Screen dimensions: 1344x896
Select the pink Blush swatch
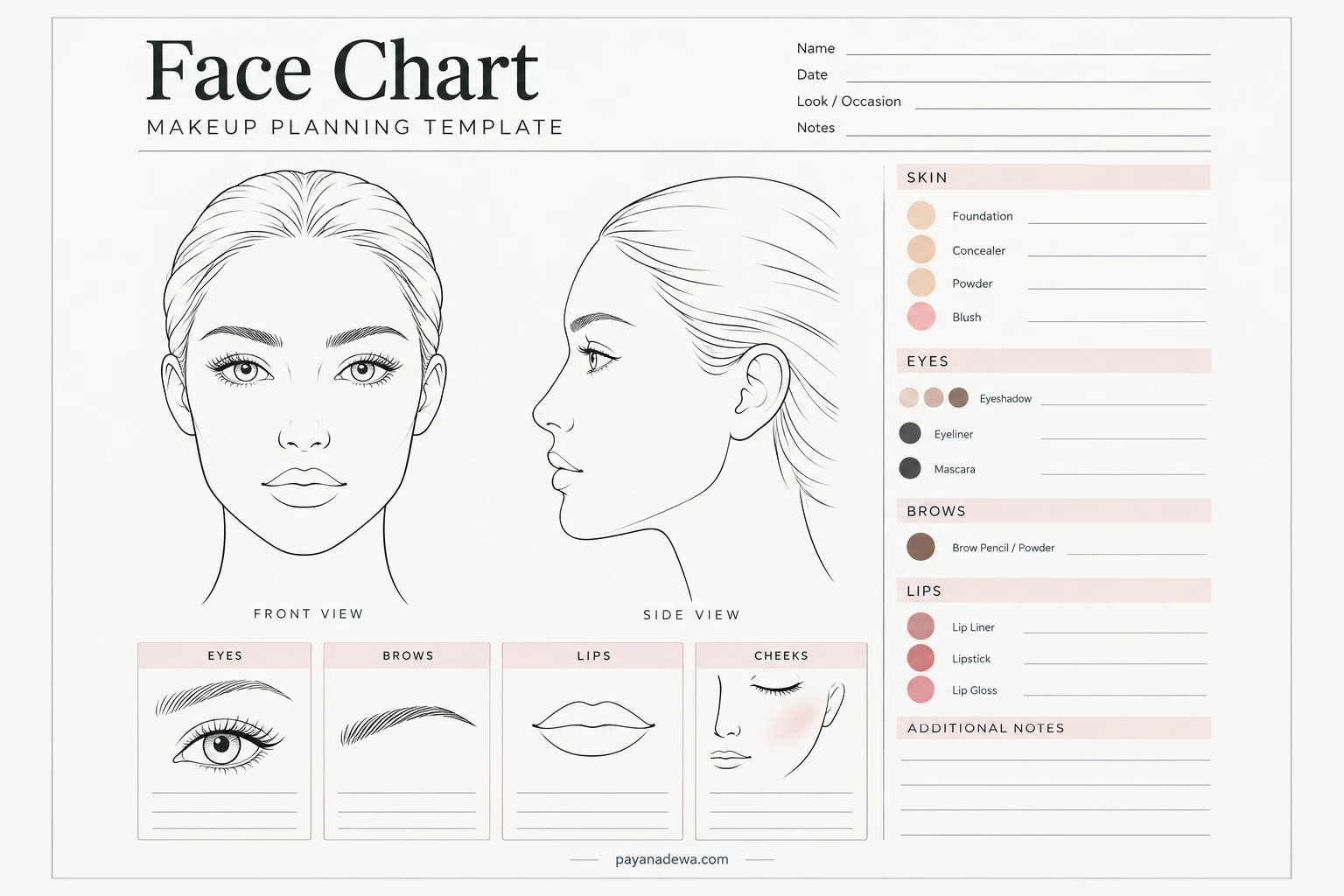click(x=921, y=316)
